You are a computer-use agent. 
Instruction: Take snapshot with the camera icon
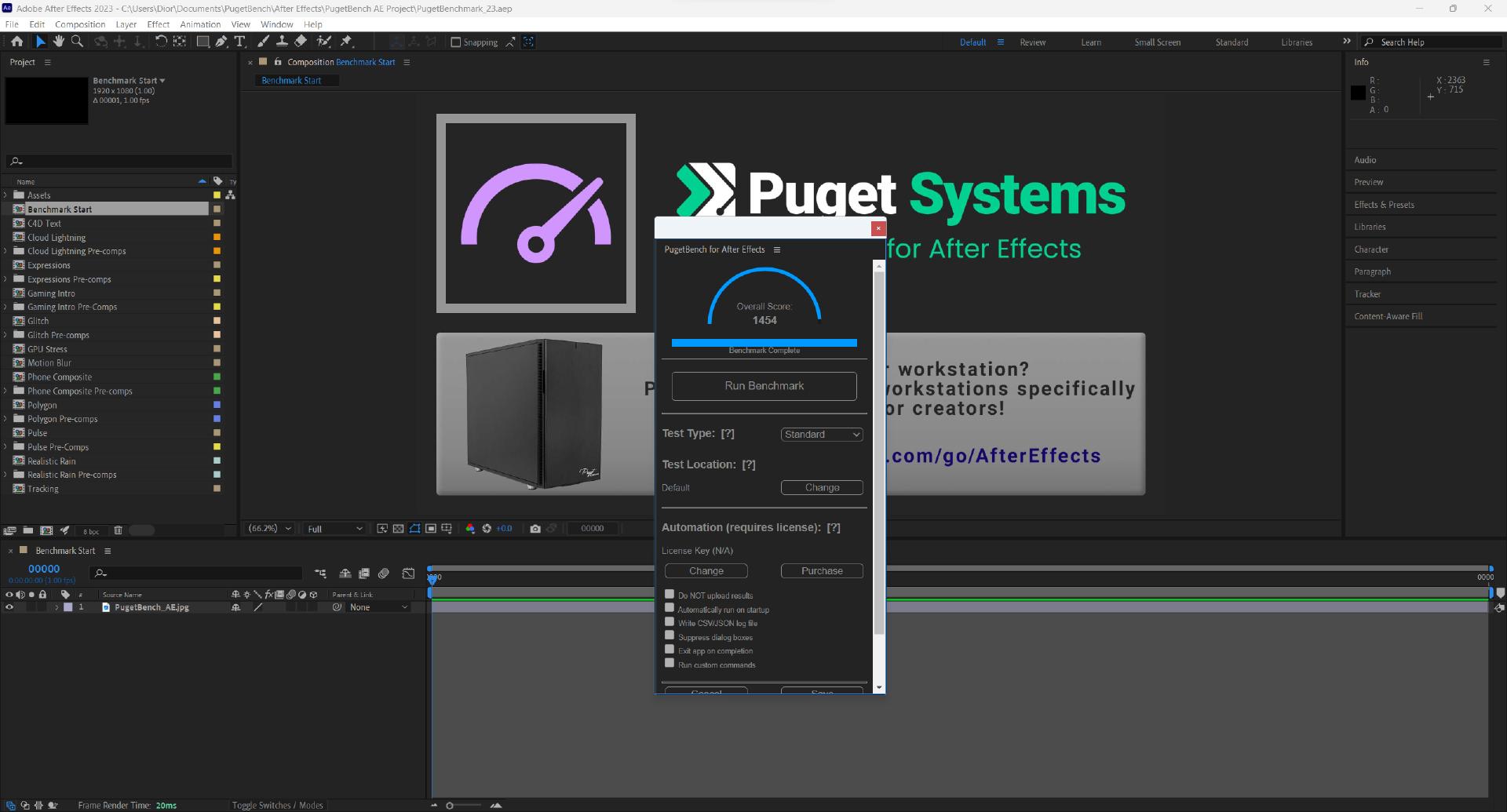[535, 529]
